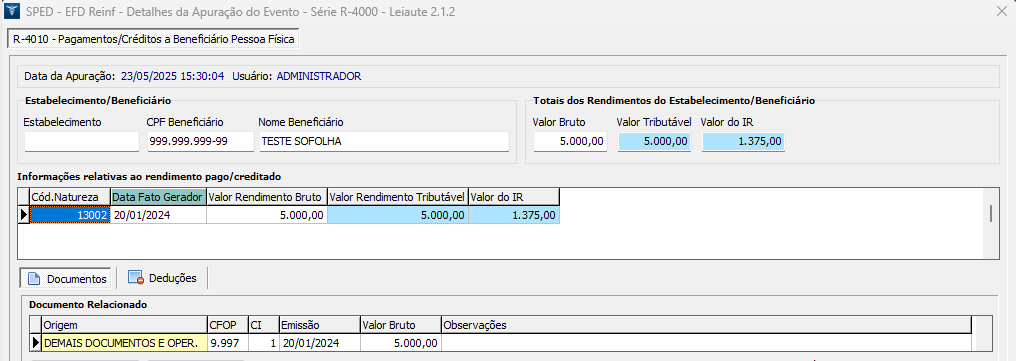This screenshot has width=1017, height=361.
Task: Click the Observações column header
Action: point(706,325)
